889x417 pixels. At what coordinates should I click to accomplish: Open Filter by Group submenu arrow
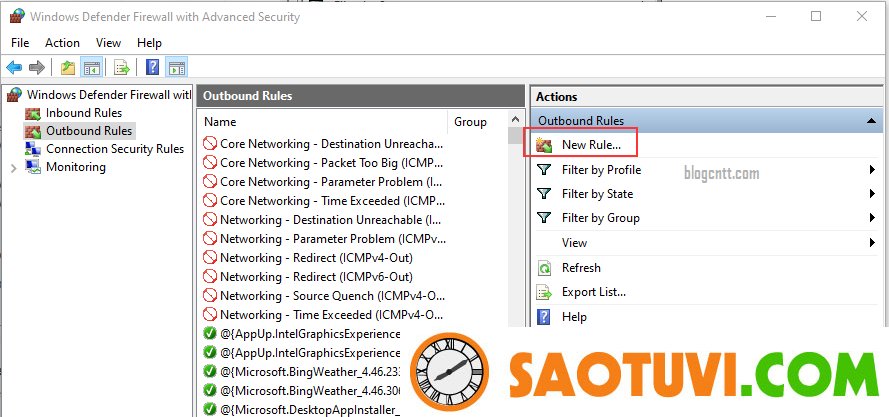tap(872, 218)
